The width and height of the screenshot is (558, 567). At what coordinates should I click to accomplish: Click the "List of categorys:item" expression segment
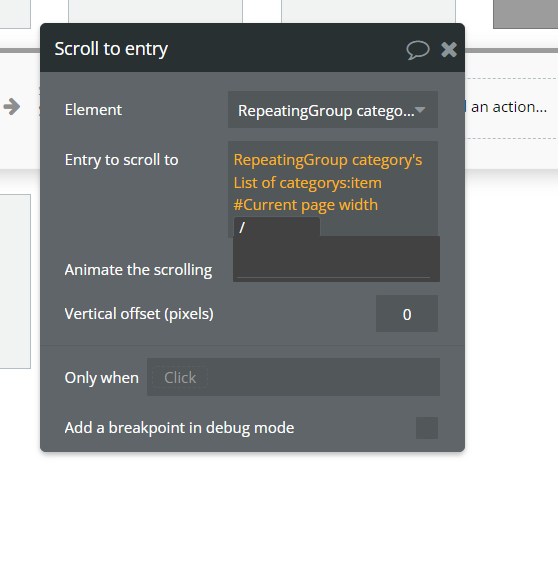coord(307,183)
